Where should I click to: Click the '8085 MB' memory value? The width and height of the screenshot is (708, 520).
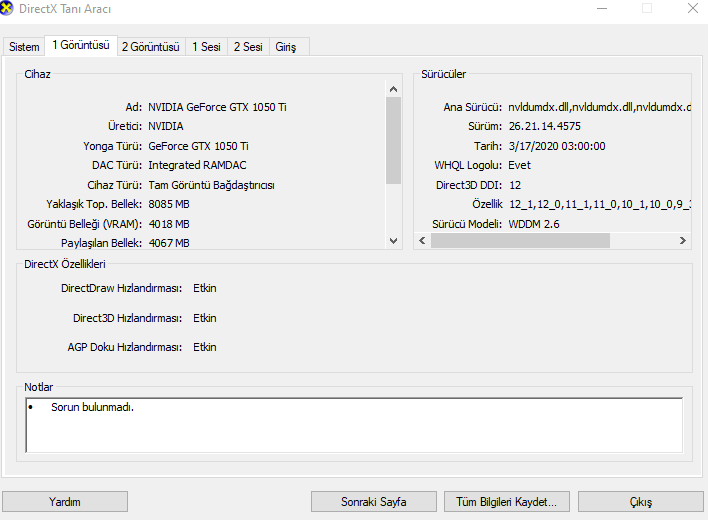point(169,204)
